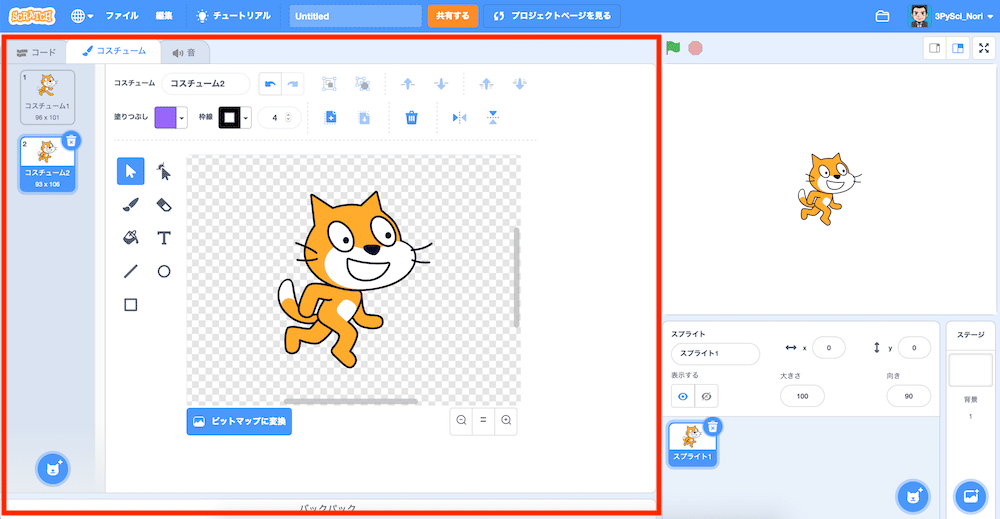Open the choose costume cat button
Viewport: 1000px width, 519px height.
52,469
